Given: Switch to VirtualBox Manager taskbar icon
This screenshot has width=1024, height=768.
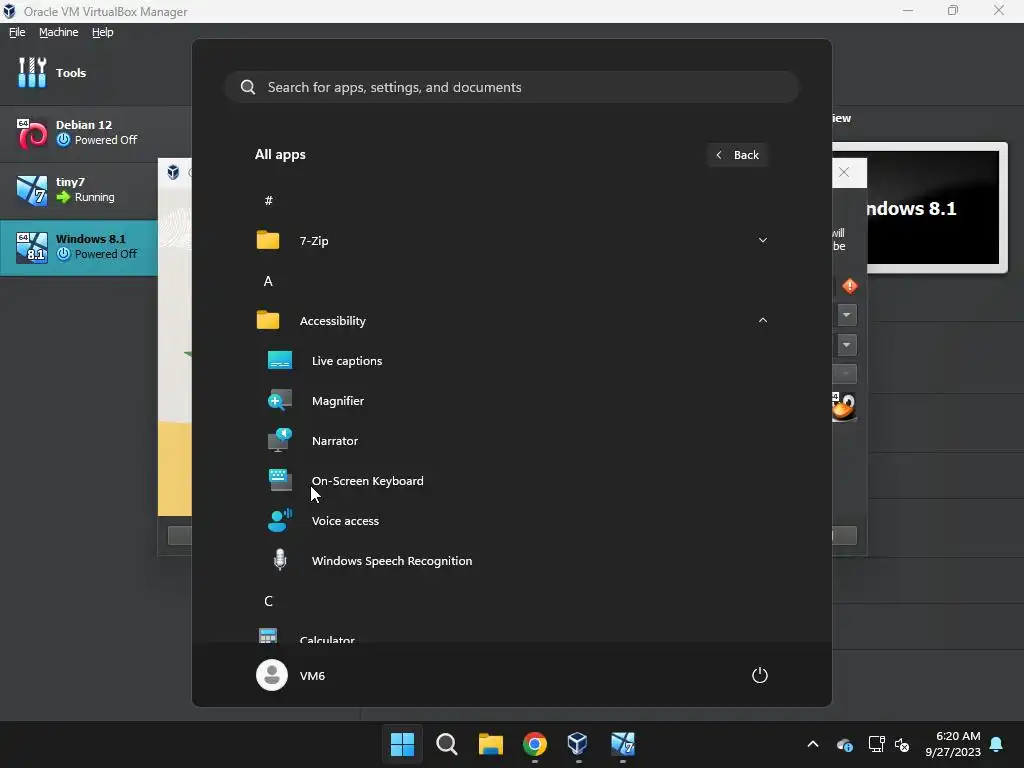Looking at the screenshot, I should pos(578,743).
